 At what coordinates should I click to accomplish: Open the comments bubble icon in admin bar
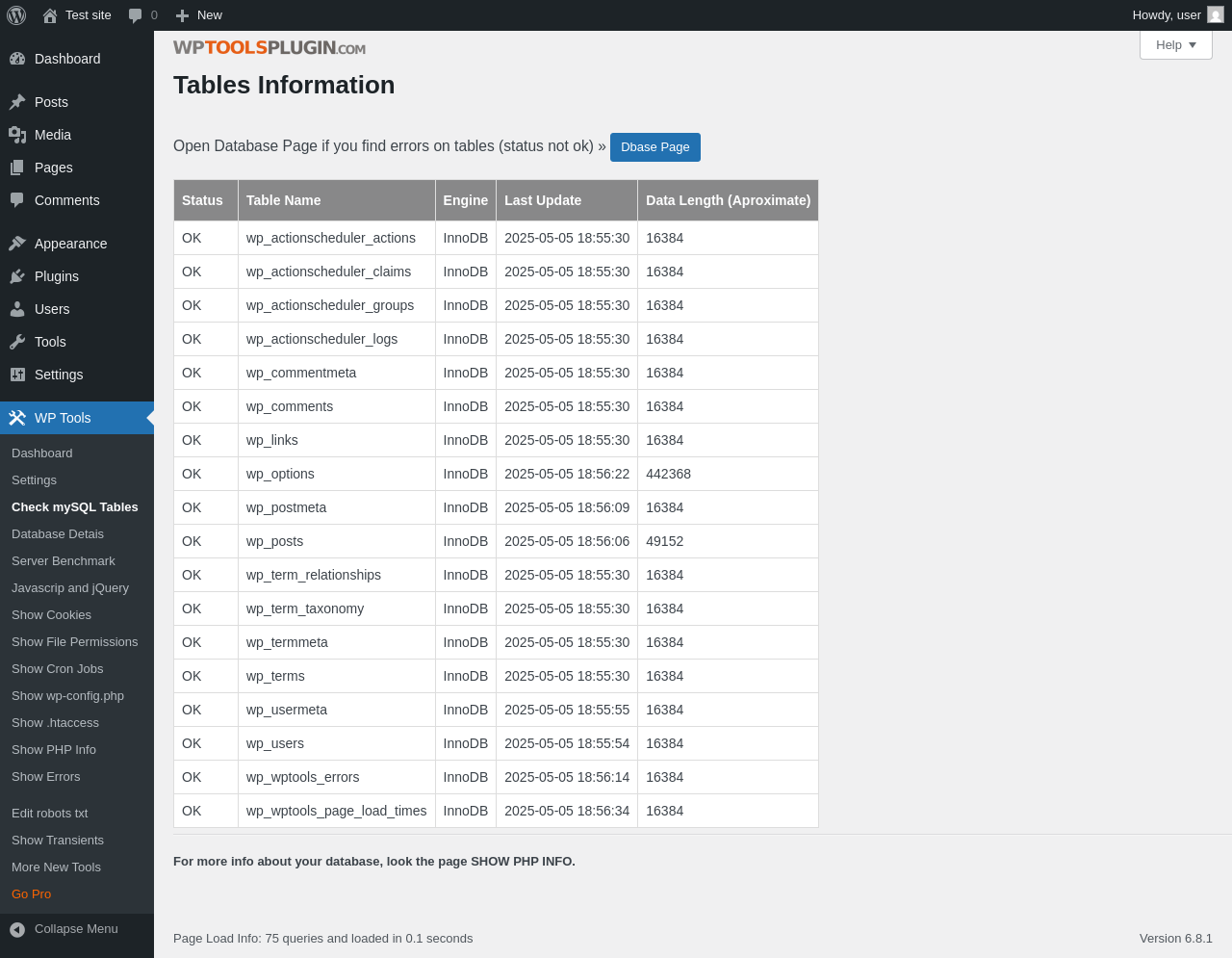[x=136, y=15]
